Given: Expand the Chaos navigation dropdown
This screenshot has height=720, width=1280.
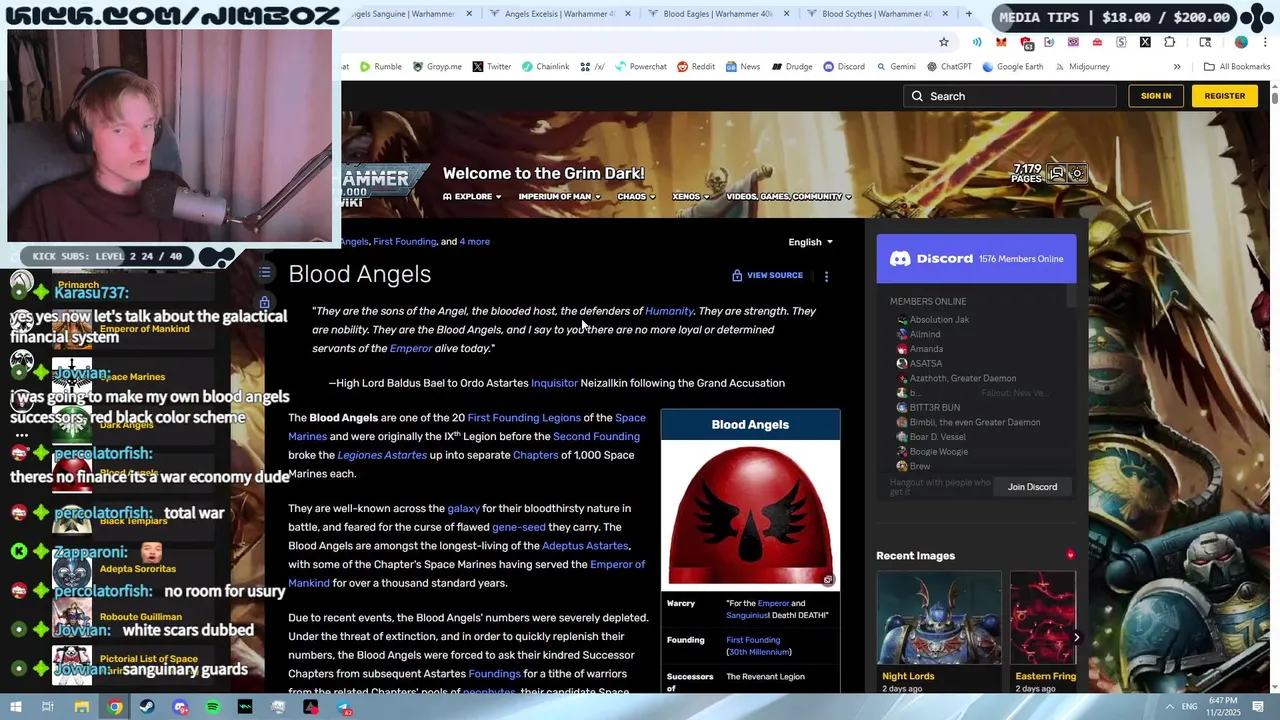Looking at the screenshot, I should [x=637, y=197].
